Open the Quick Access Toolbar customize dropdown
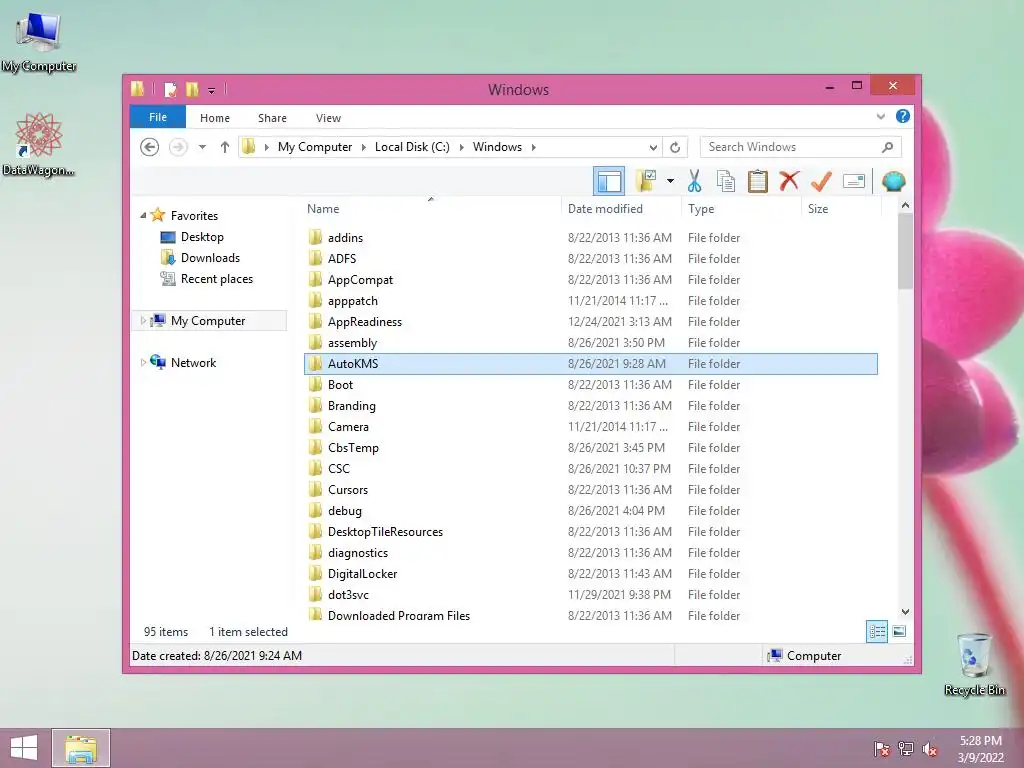 click(212, 90)
